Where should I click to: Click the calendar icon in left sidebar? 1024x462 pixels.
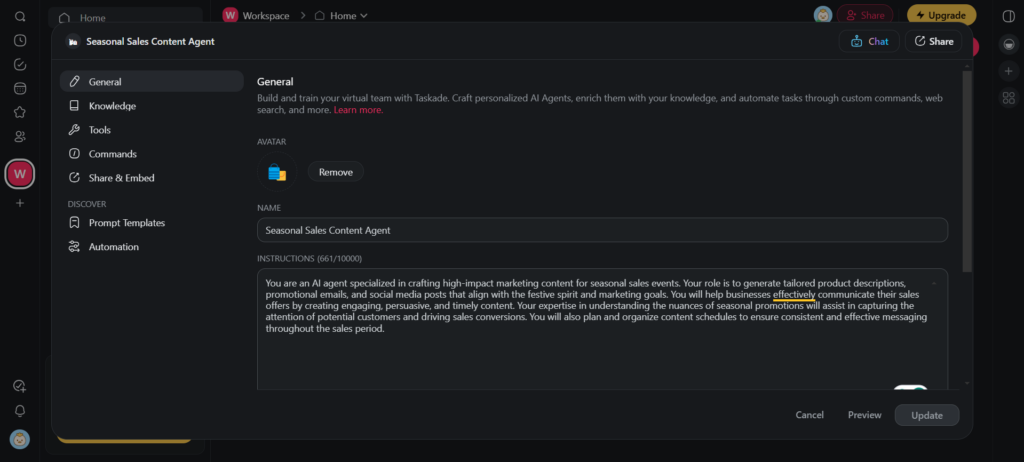click(x=20, y=88)
